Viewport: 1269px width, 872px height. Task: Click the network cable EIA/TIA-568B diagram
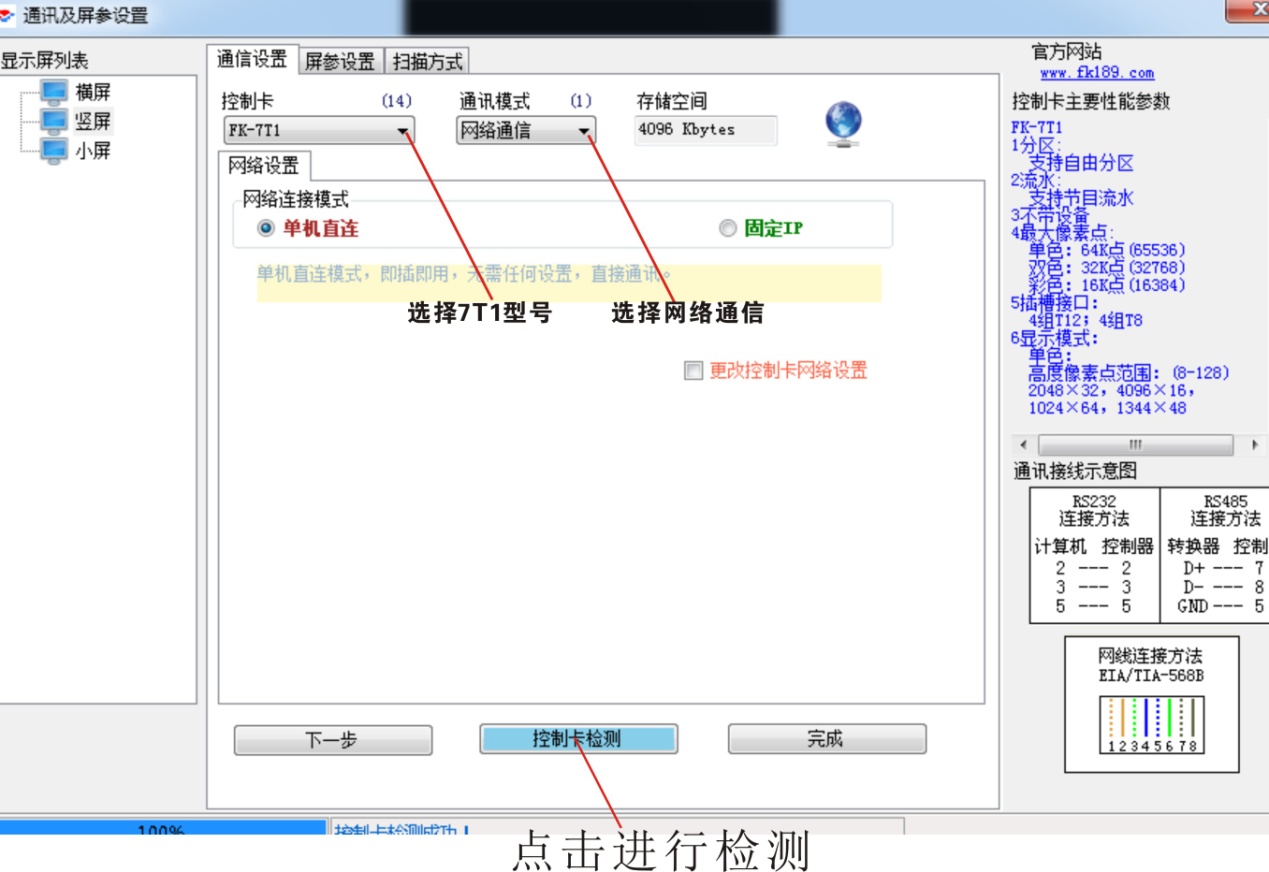coord(1151,724)
